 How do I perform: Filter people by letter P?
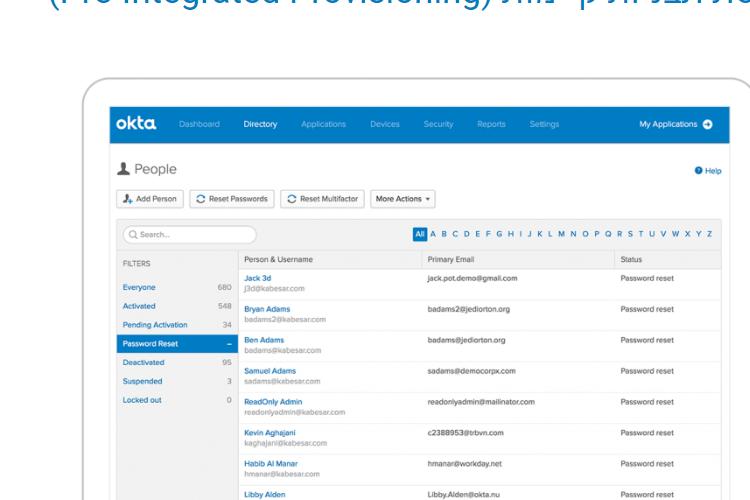[596, 234]
